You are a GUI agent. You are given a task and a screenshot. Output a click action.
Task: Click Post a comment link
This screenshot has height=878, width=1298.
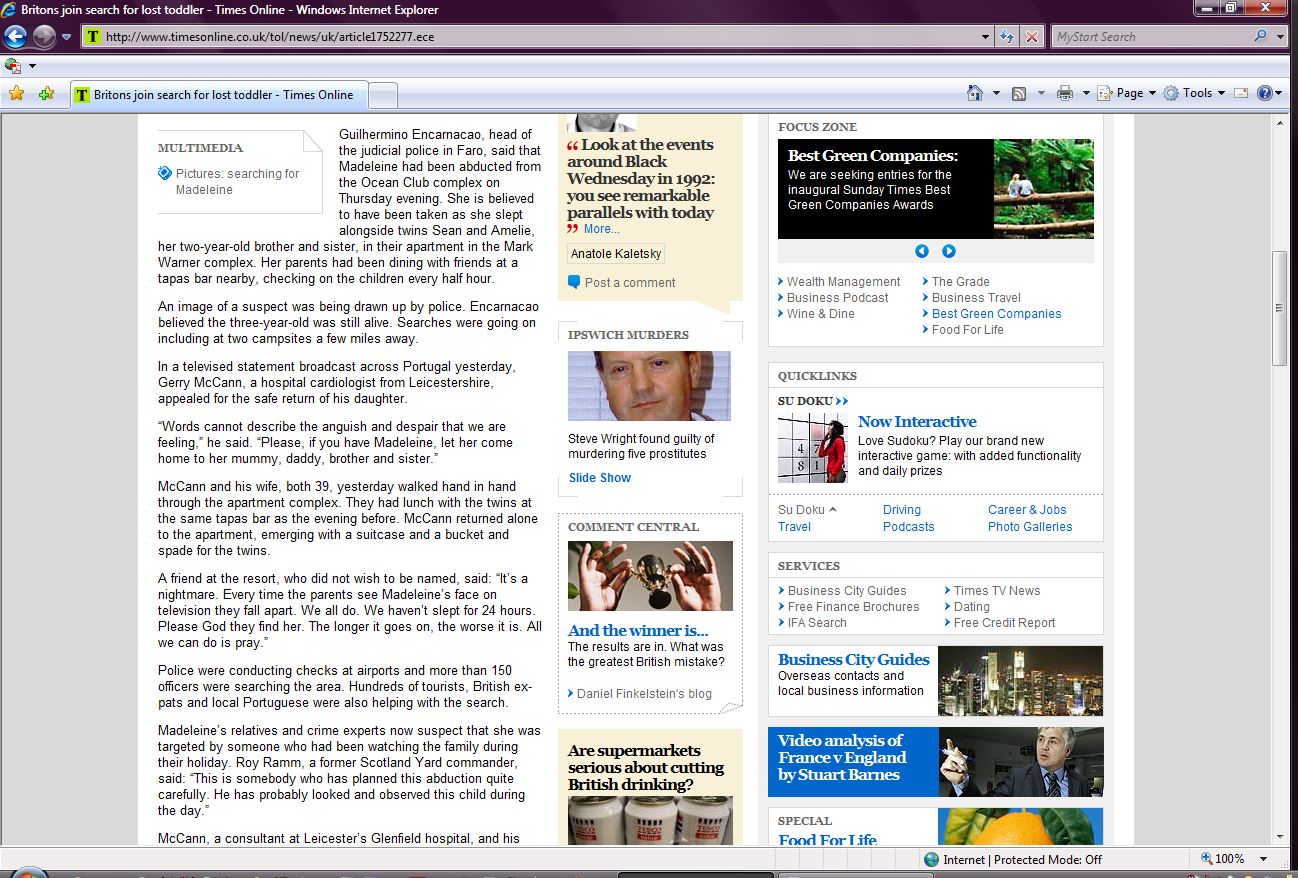coord(629,283)
